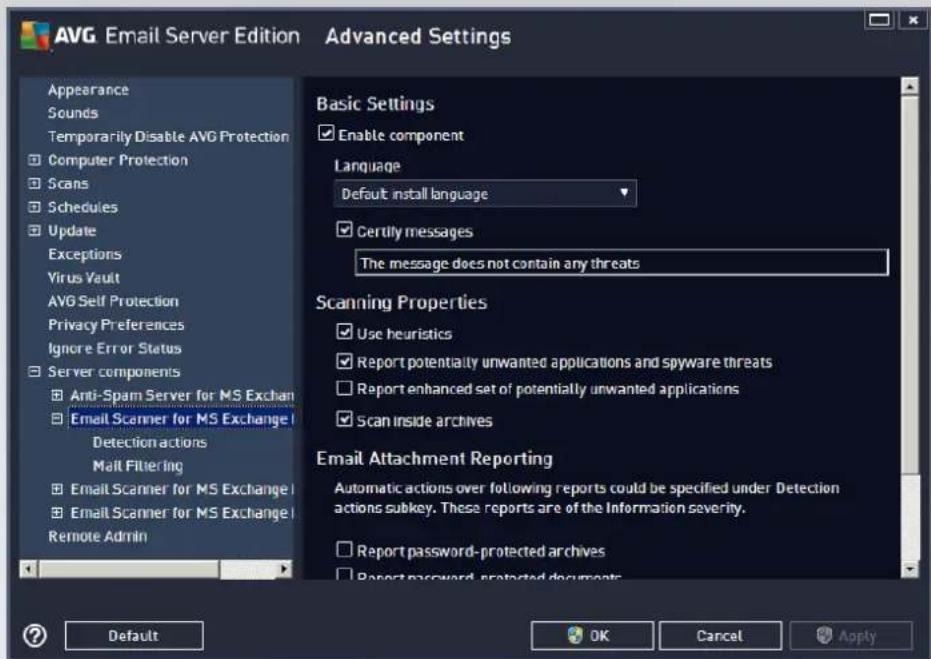Click the tree horizontal scrollbar left arrow
Viewport: 931px width, 659px height.
28,569
